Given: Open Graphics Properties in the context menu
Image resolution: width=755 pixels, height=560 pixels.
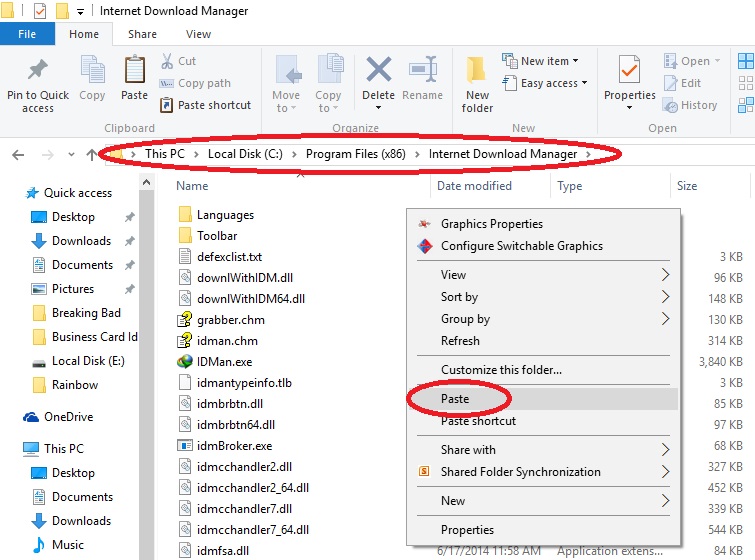Looking at the screenshot, I should coord(543,224).
